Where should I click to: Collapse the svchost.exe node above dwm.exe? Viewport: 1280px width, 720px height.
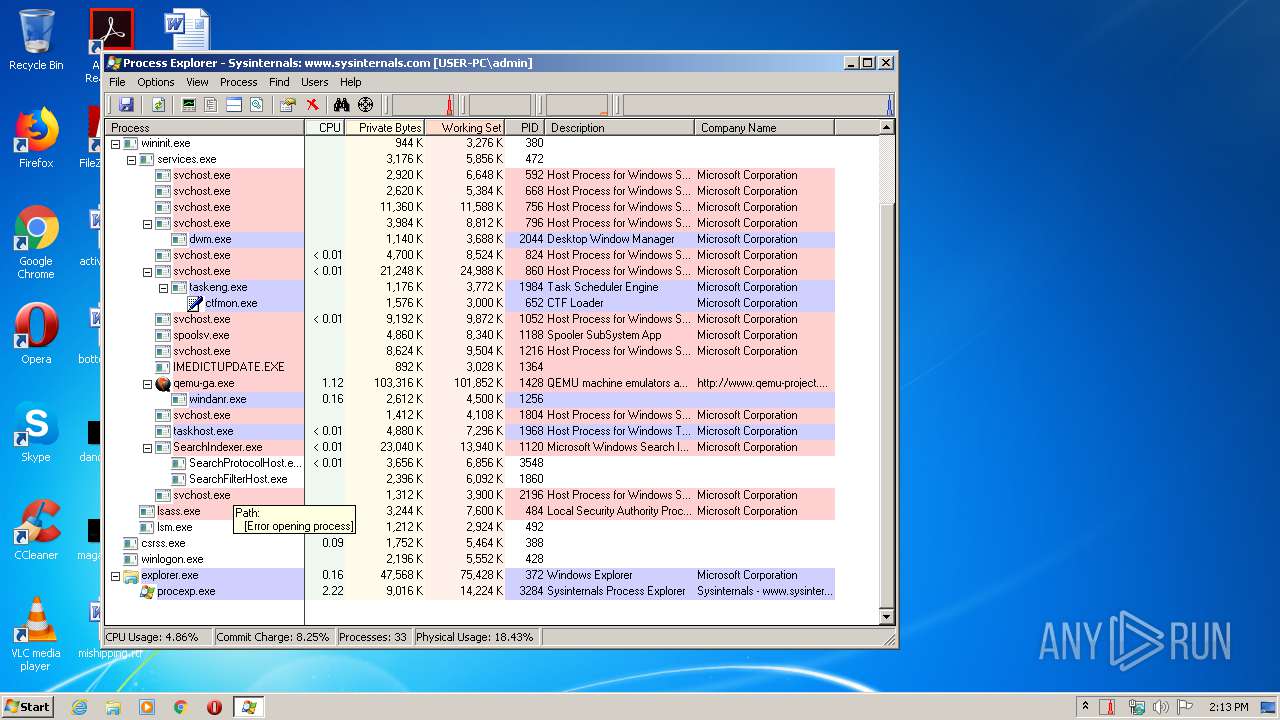click(x=147, y=223)
